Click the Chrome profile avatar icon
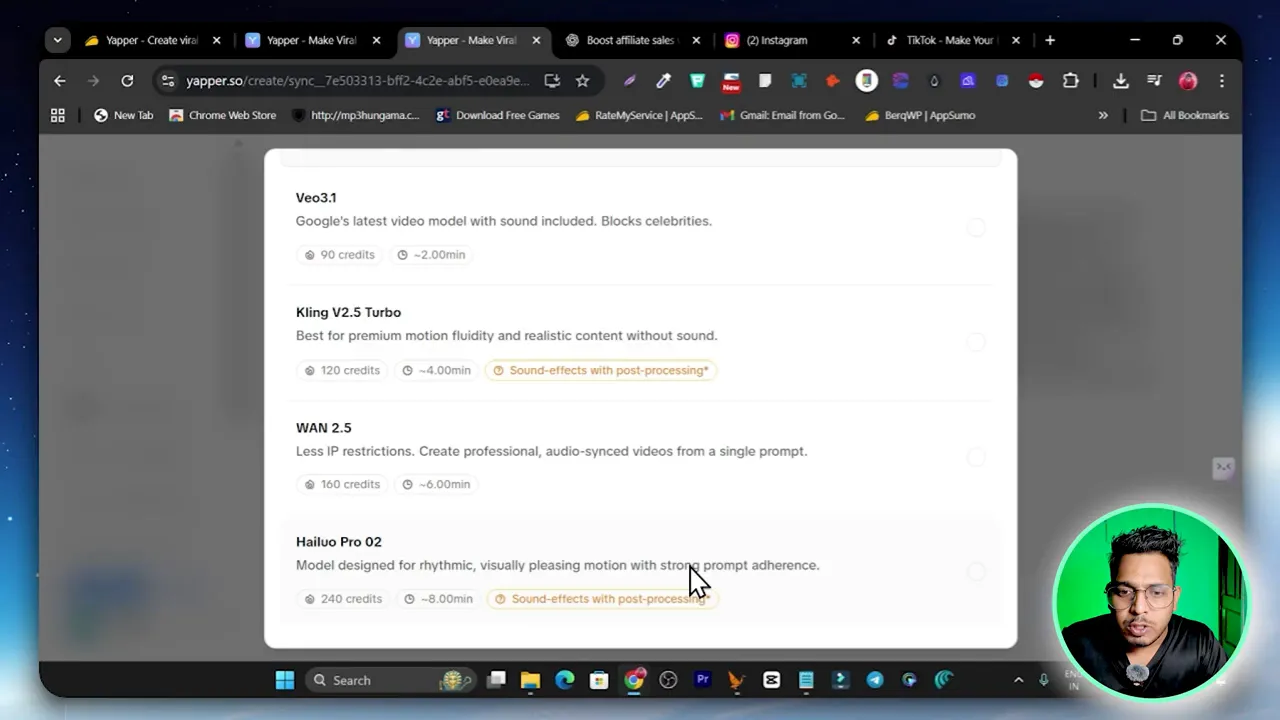The height and width of the screenshot is (720, 1280). [x=1188, y=80]
